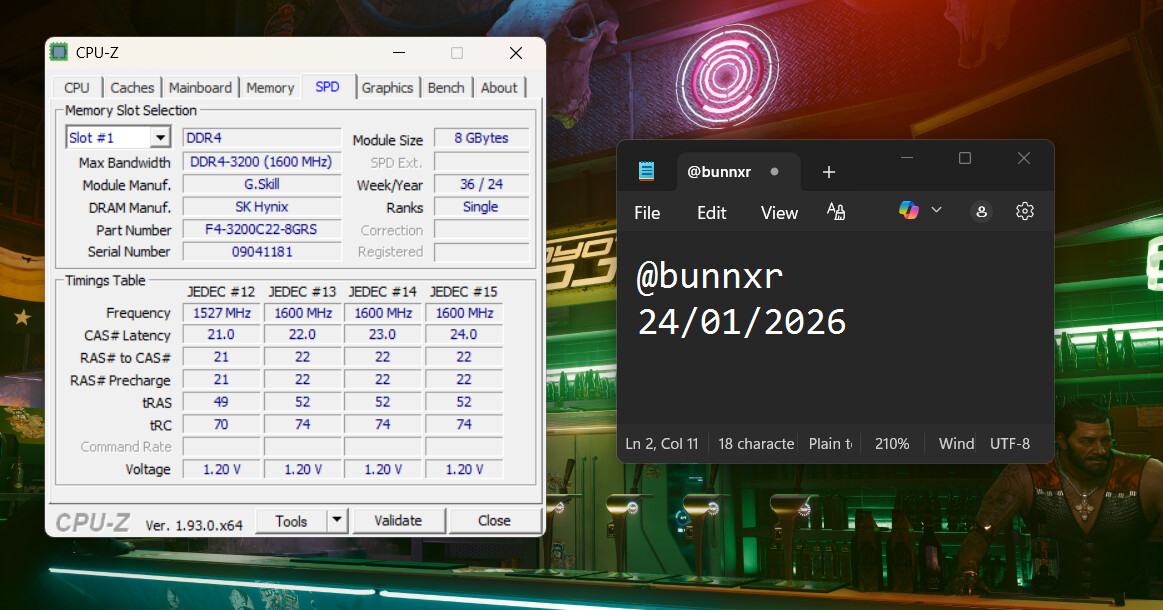Switch to the Graphics tab
This screenshot has width=1163, height=610.
click(387, 88)
